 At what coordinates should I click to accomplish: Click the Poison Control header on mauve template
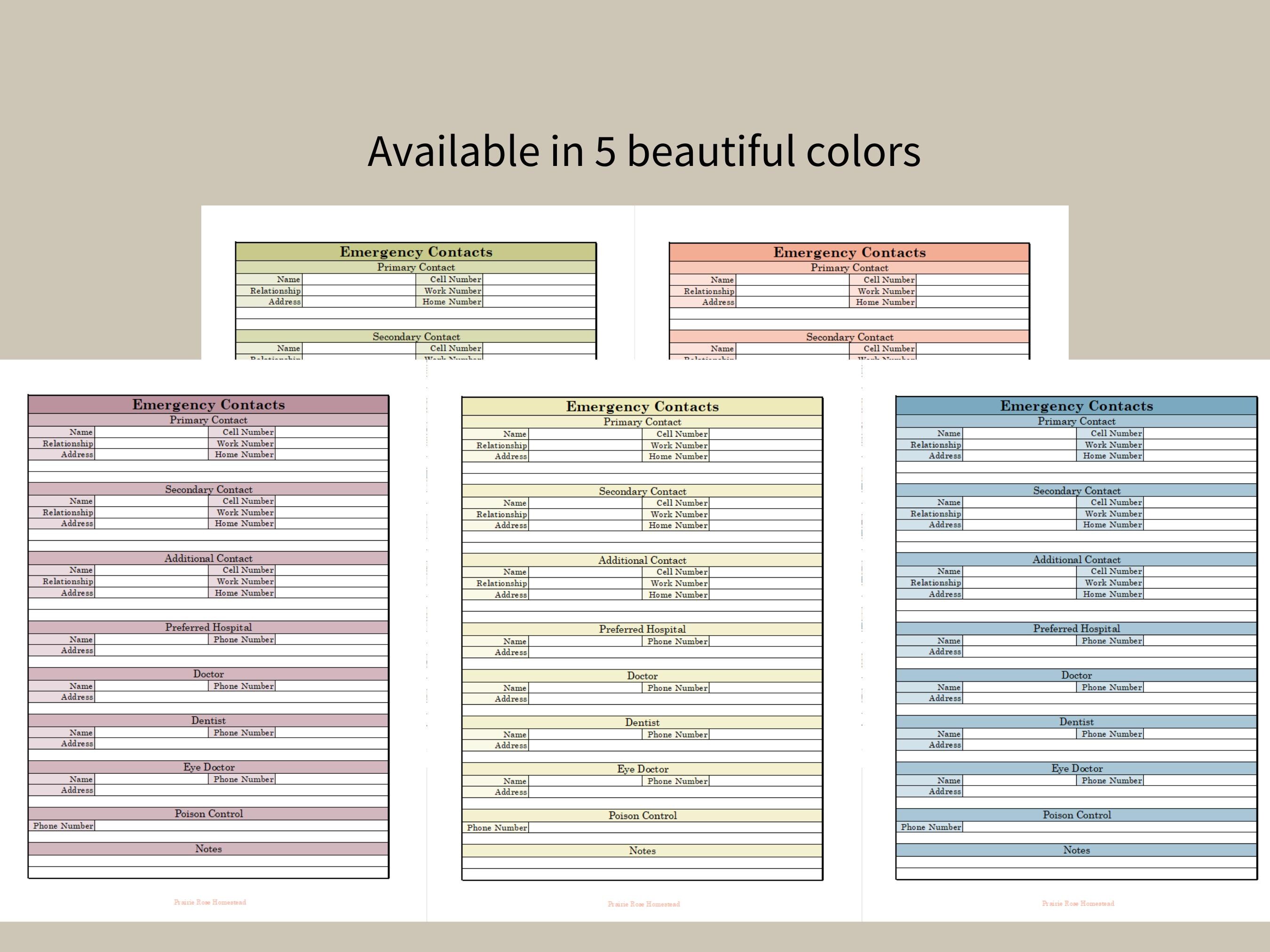(x=208, y=814)
